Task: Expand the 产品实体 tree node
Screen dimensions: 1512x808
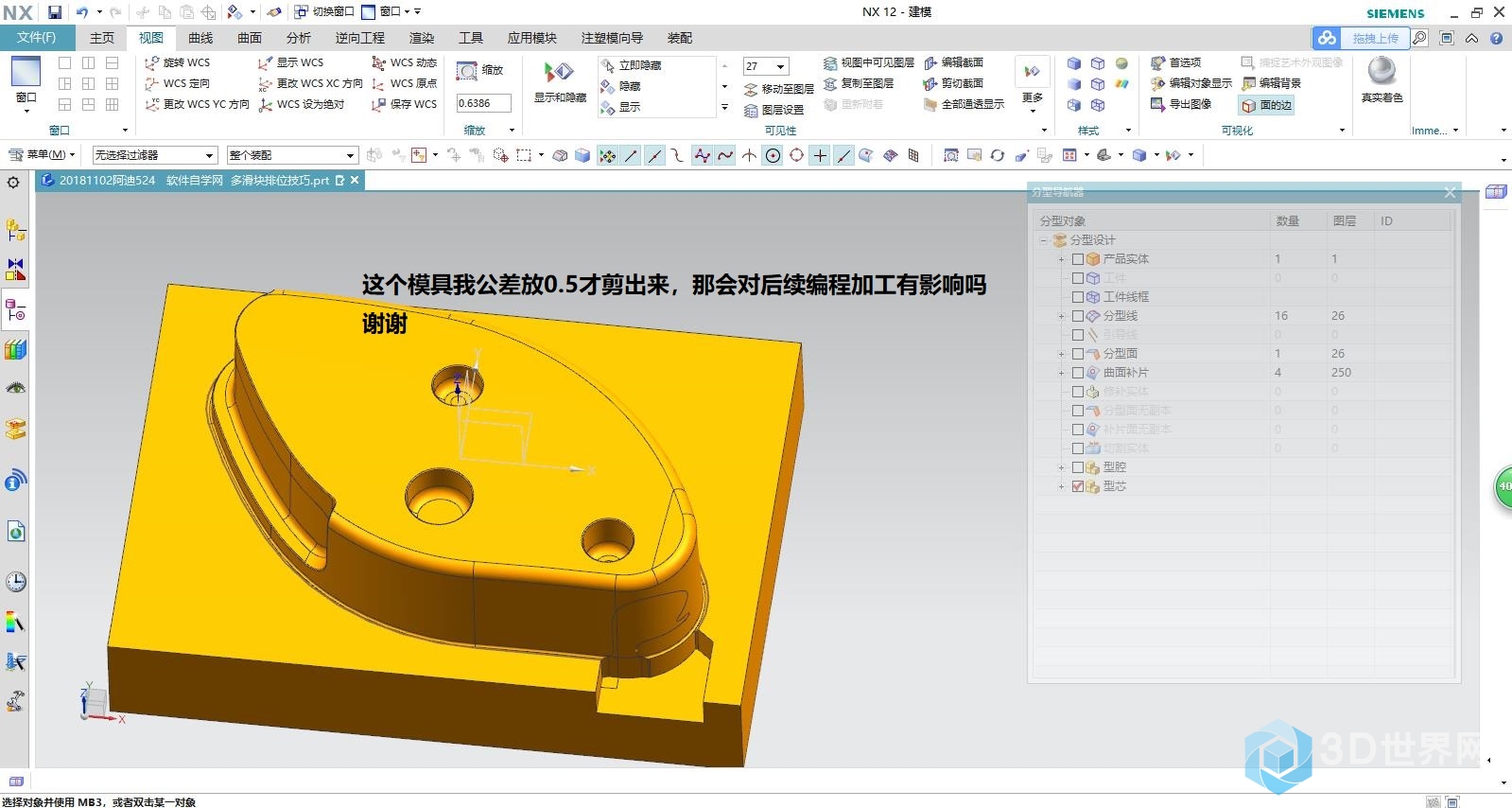Action: coord(1061,259)
